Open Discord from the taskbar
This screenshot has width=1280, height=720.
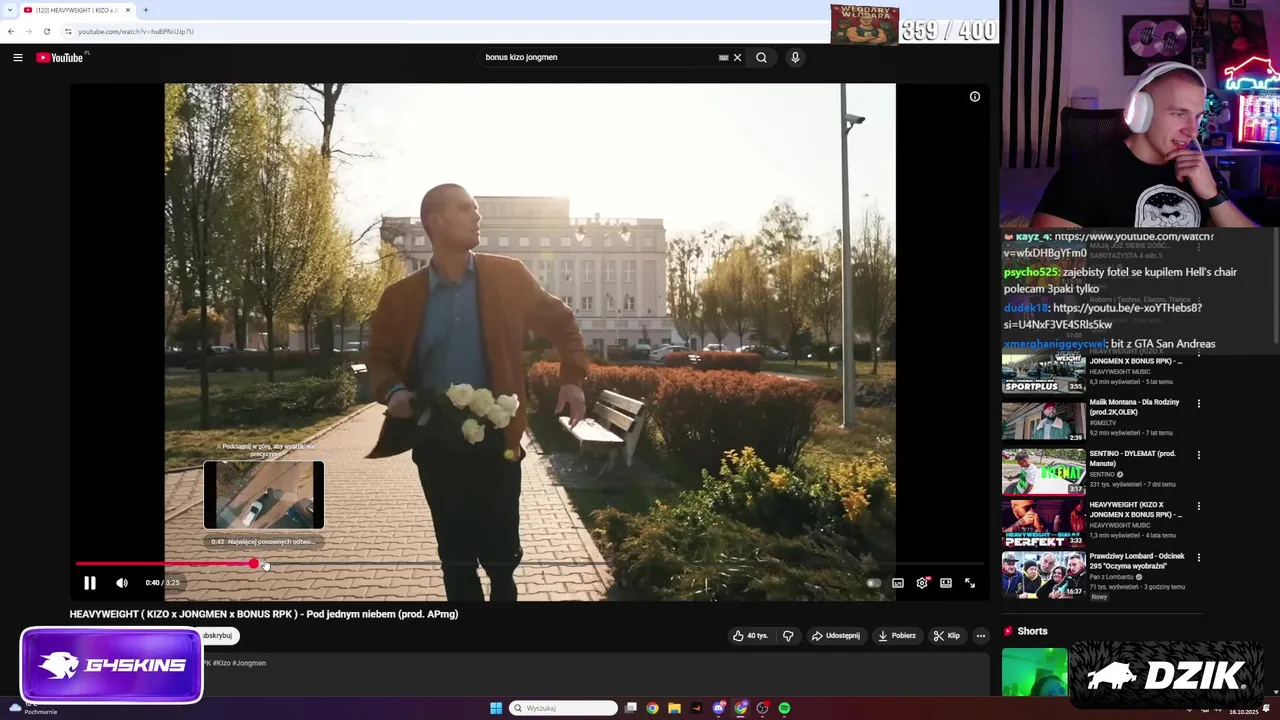[718, 708]
